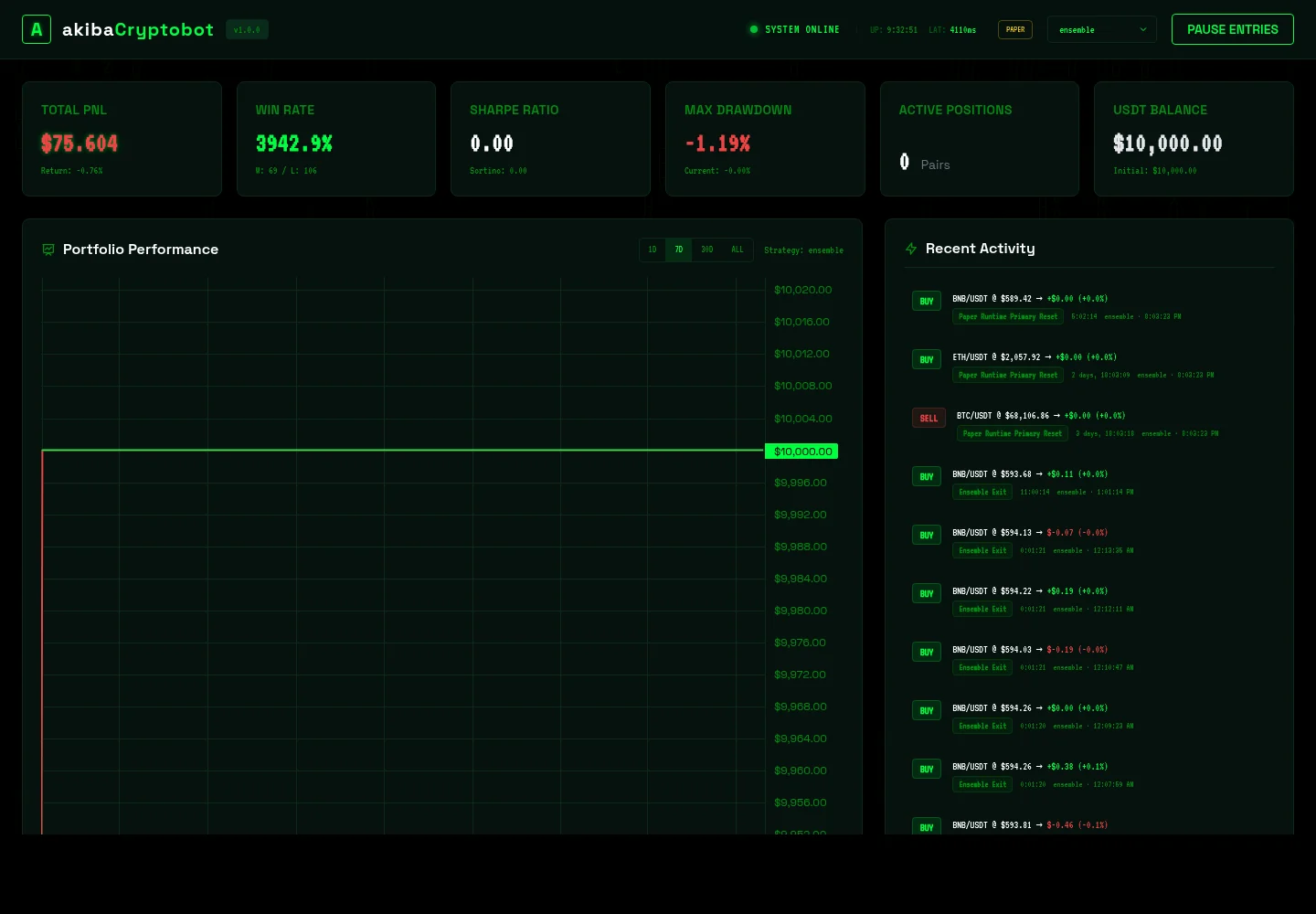This screenshot has width=1316, height=914.
Task: Click the Ensemble Exit tag at 12:12:11 AM
Action: 982,609
